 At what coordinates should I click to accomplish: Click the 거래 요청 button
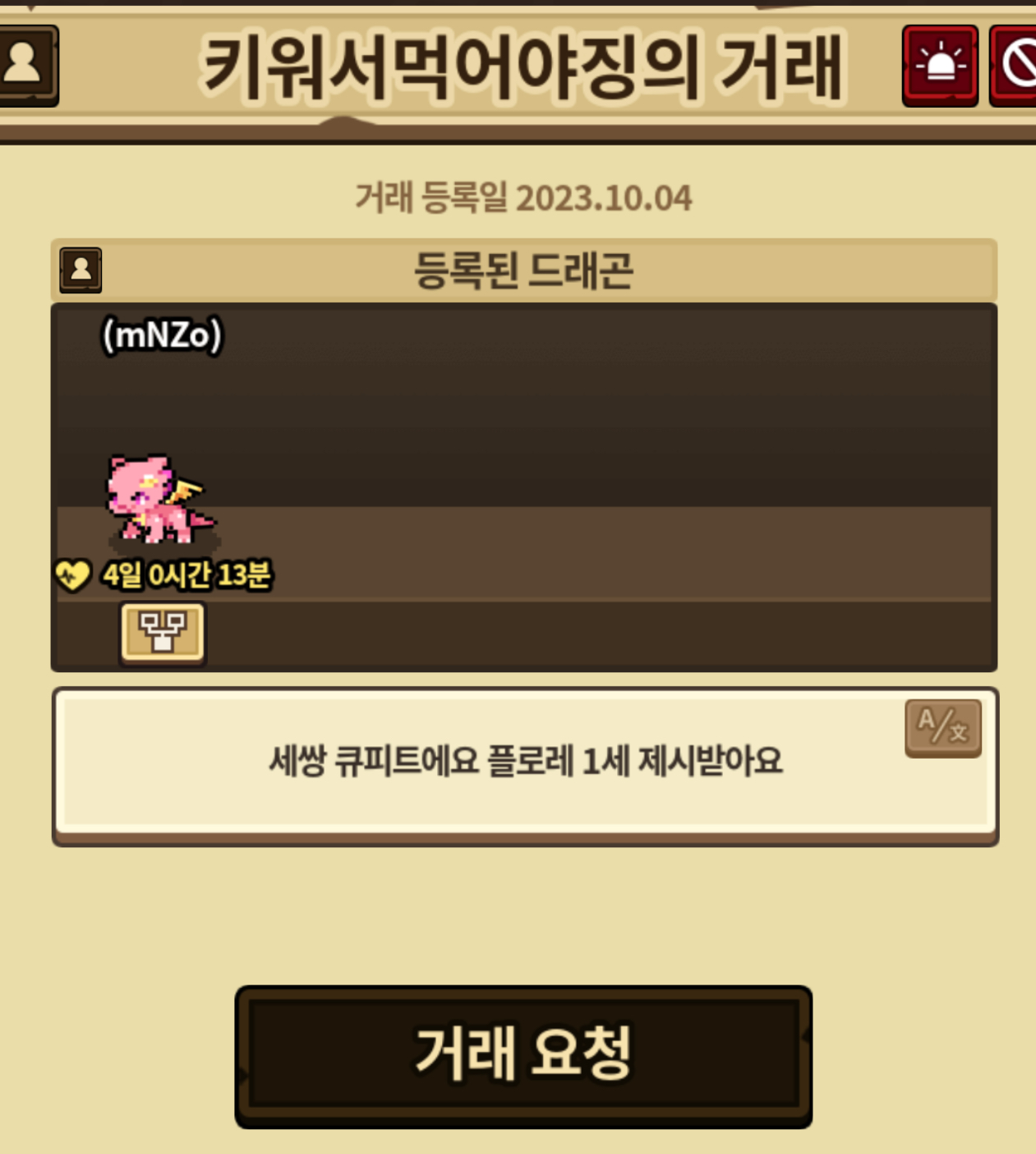point(523,1056)
